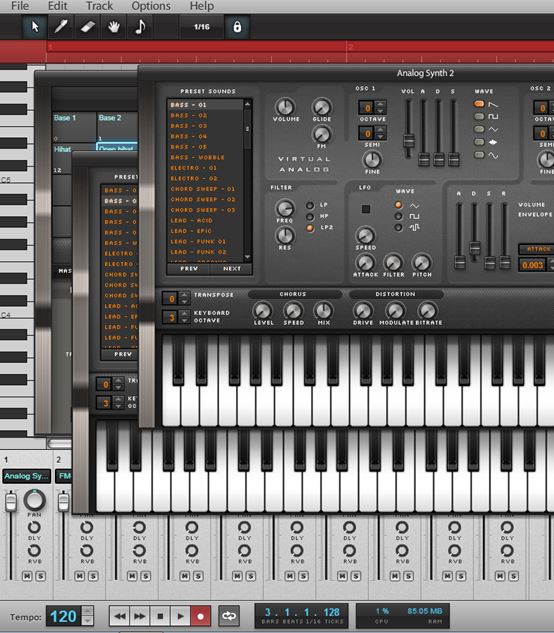Click the track 1 PAN knob
This screenshot has width=554, height=633.
coord(35,500)
